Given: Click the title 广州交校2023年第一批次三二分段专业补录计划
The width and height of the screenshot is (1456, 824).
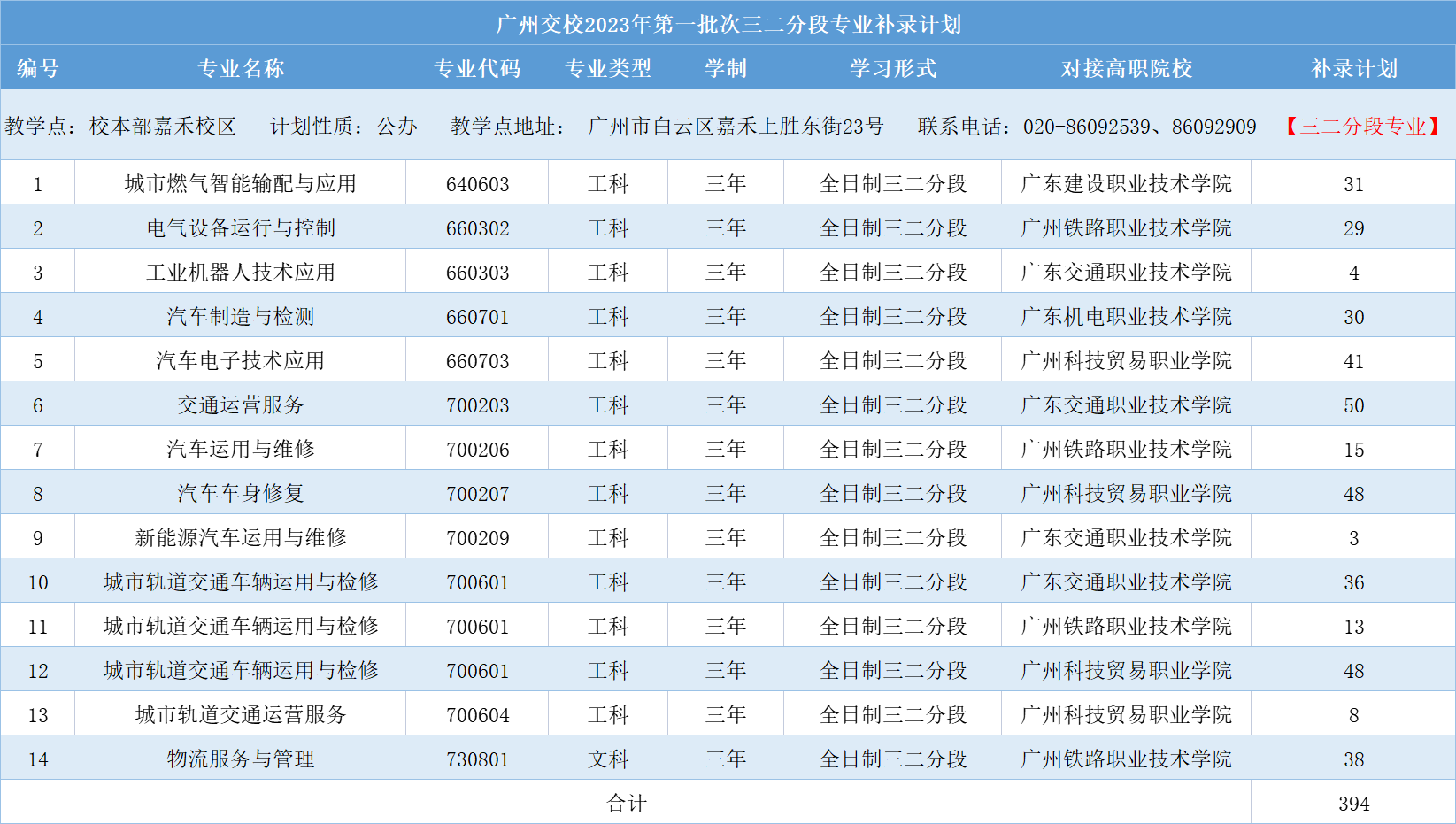Looking at the screenshot, I should click(x=728, y=24).
